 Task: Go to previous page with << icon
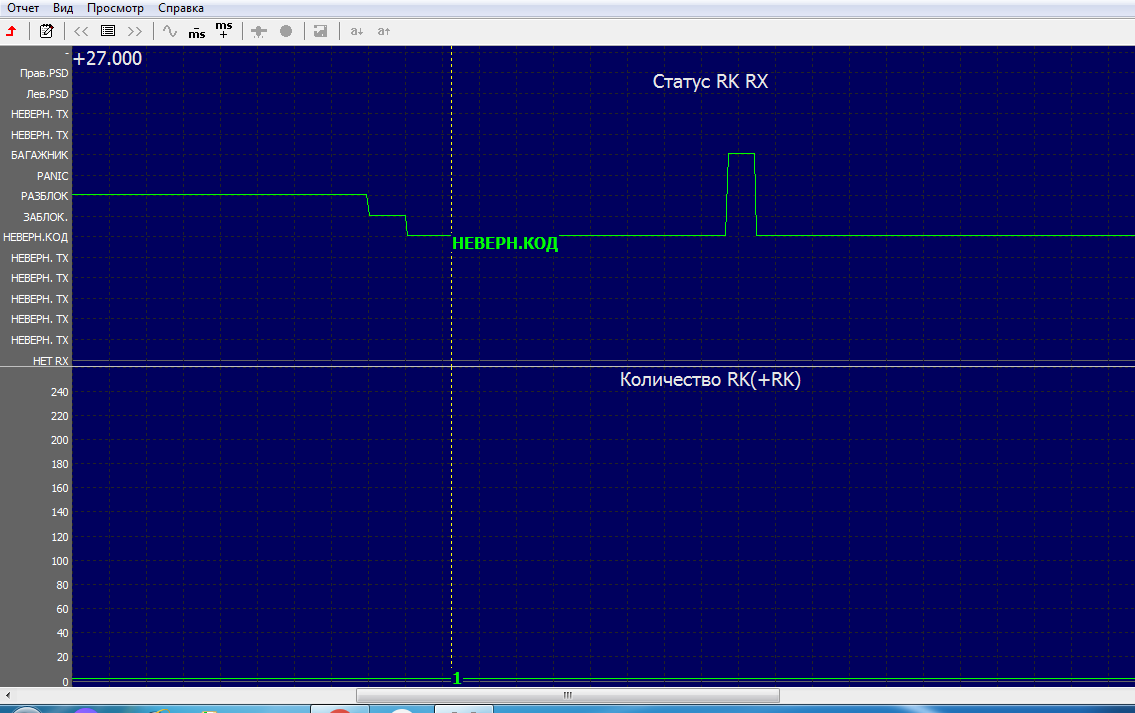click(x=81, y=31)
